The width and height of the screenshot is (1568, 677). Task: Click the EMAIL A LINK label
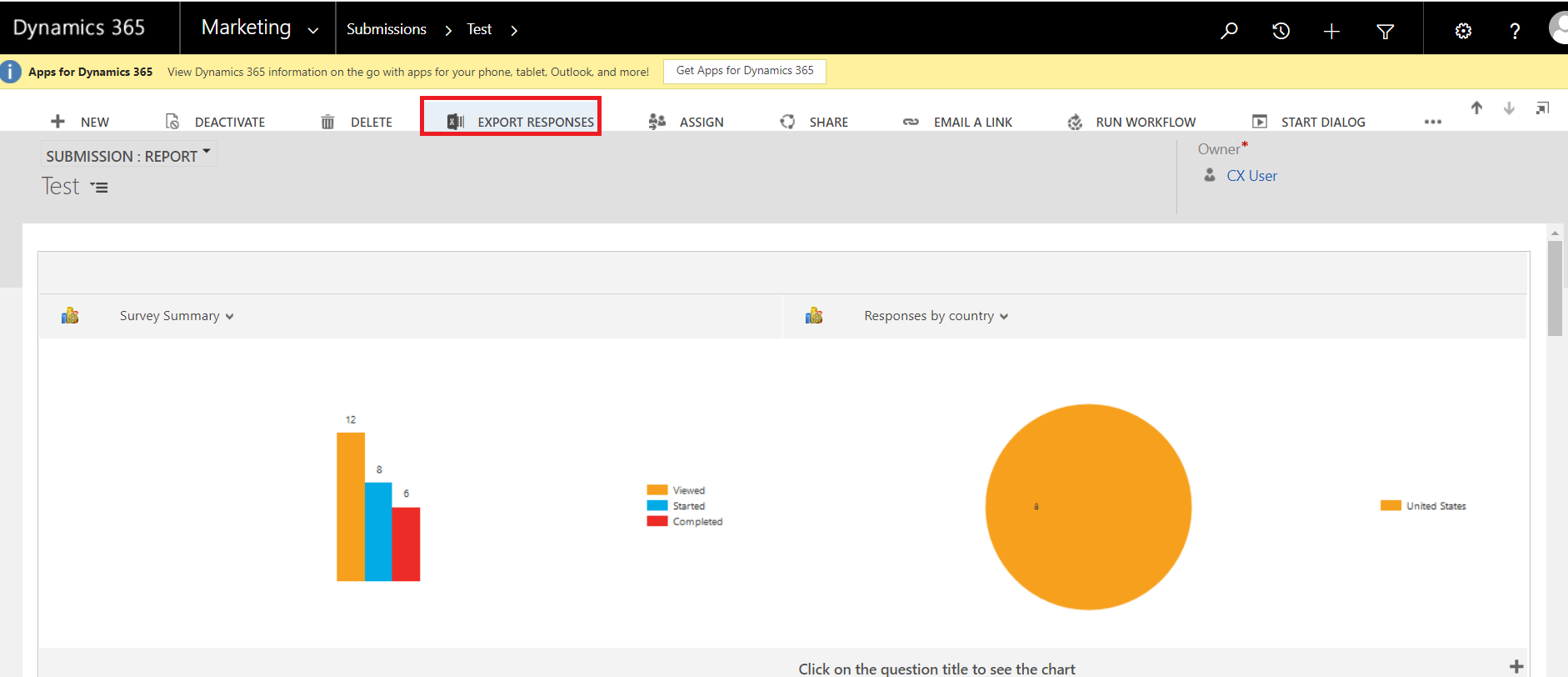[x=973, y=122]
